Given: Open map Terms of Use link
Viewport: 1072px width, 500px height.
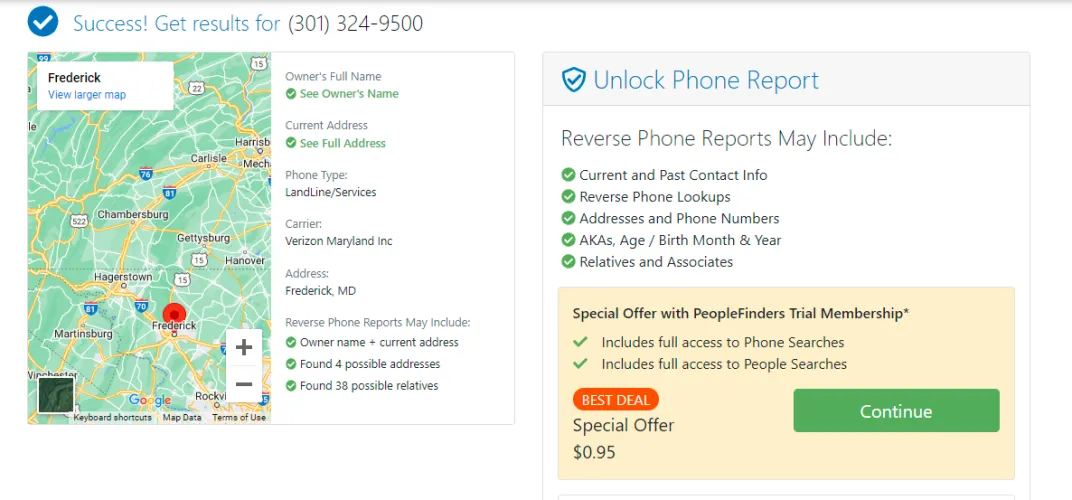Looking at the screenshot, I should tap(239, 418).
